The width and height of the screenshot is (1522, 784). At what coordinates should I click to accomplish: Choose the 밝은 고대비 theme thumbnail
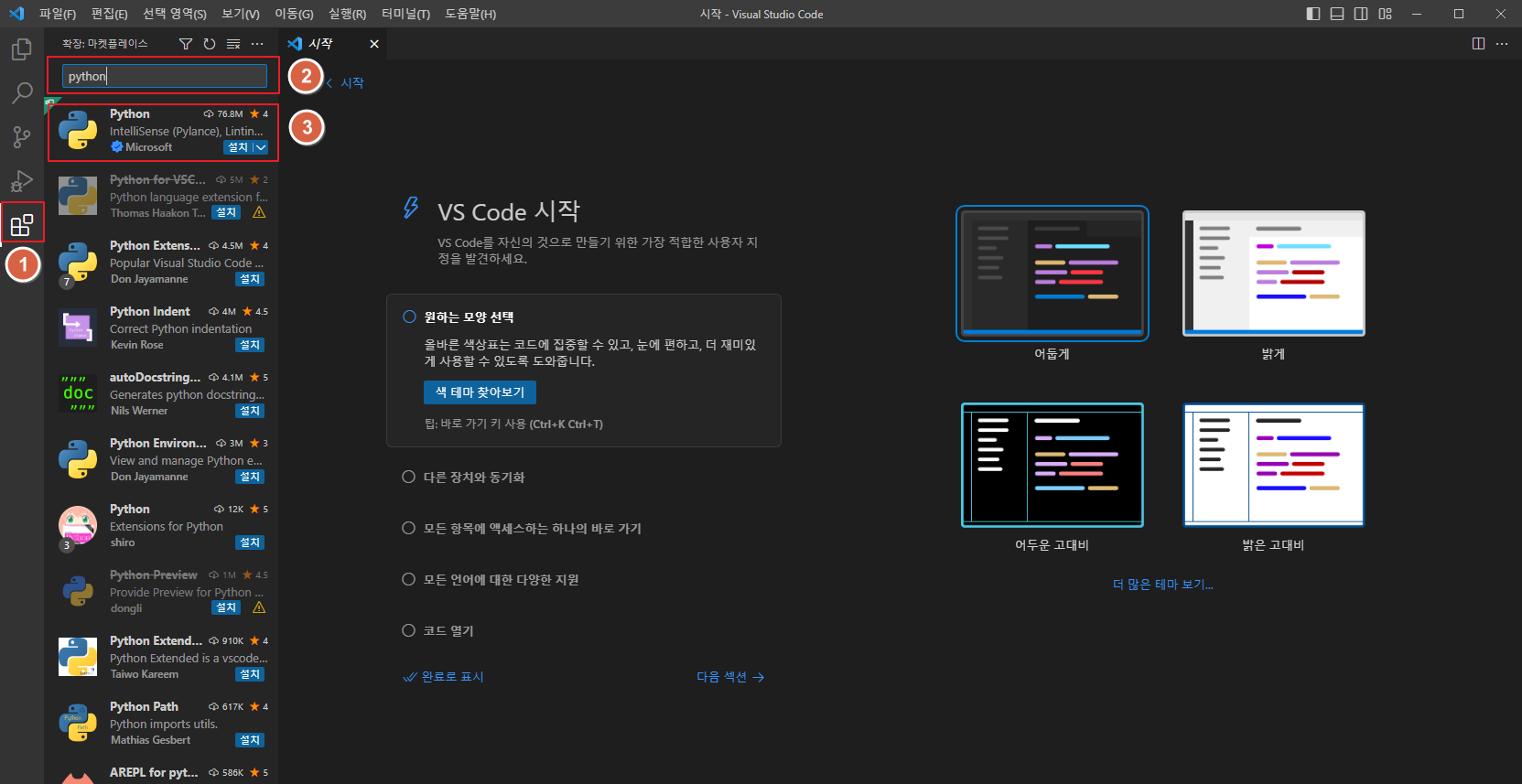[x=1274, y=465]
